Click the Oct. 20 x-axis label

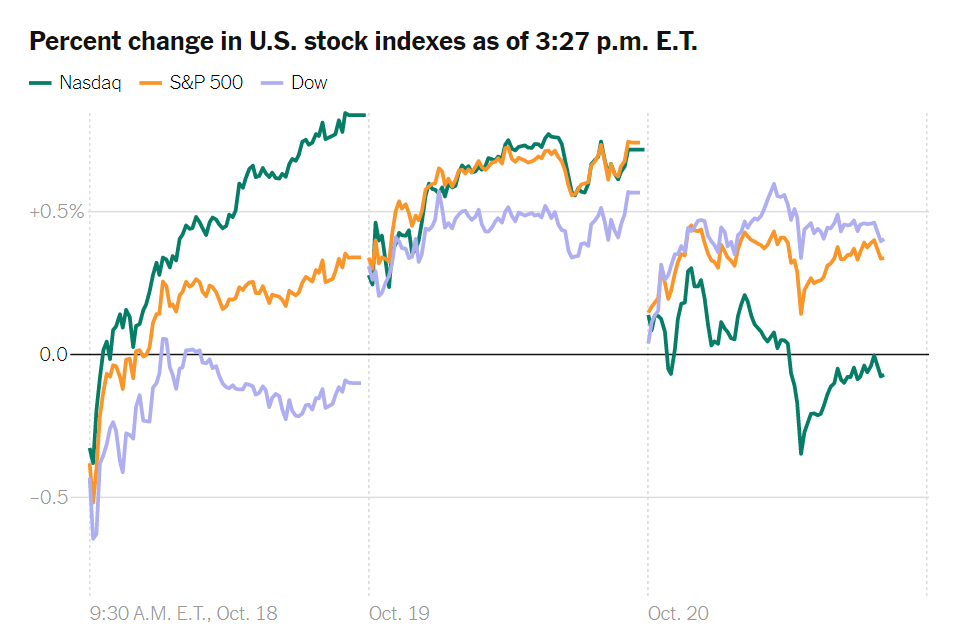point(678,613)
